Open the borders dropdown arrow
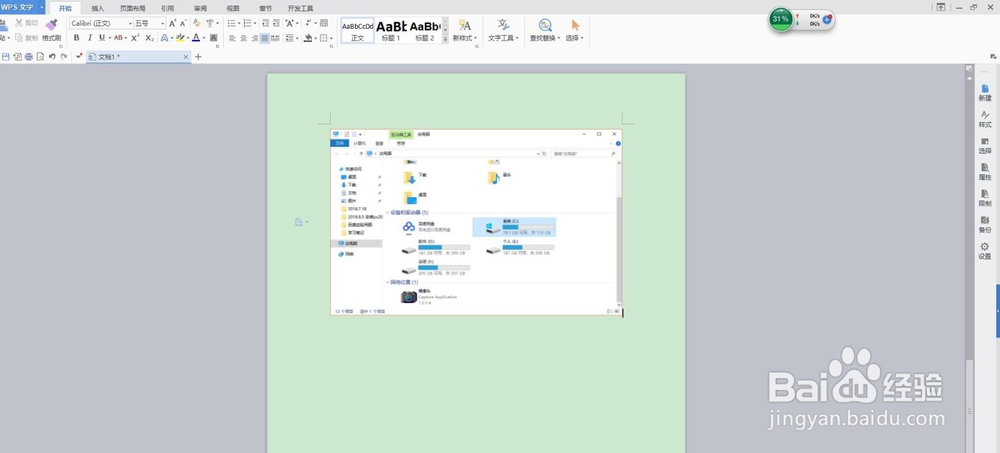The image size is (1000, 453). (332, 39)
